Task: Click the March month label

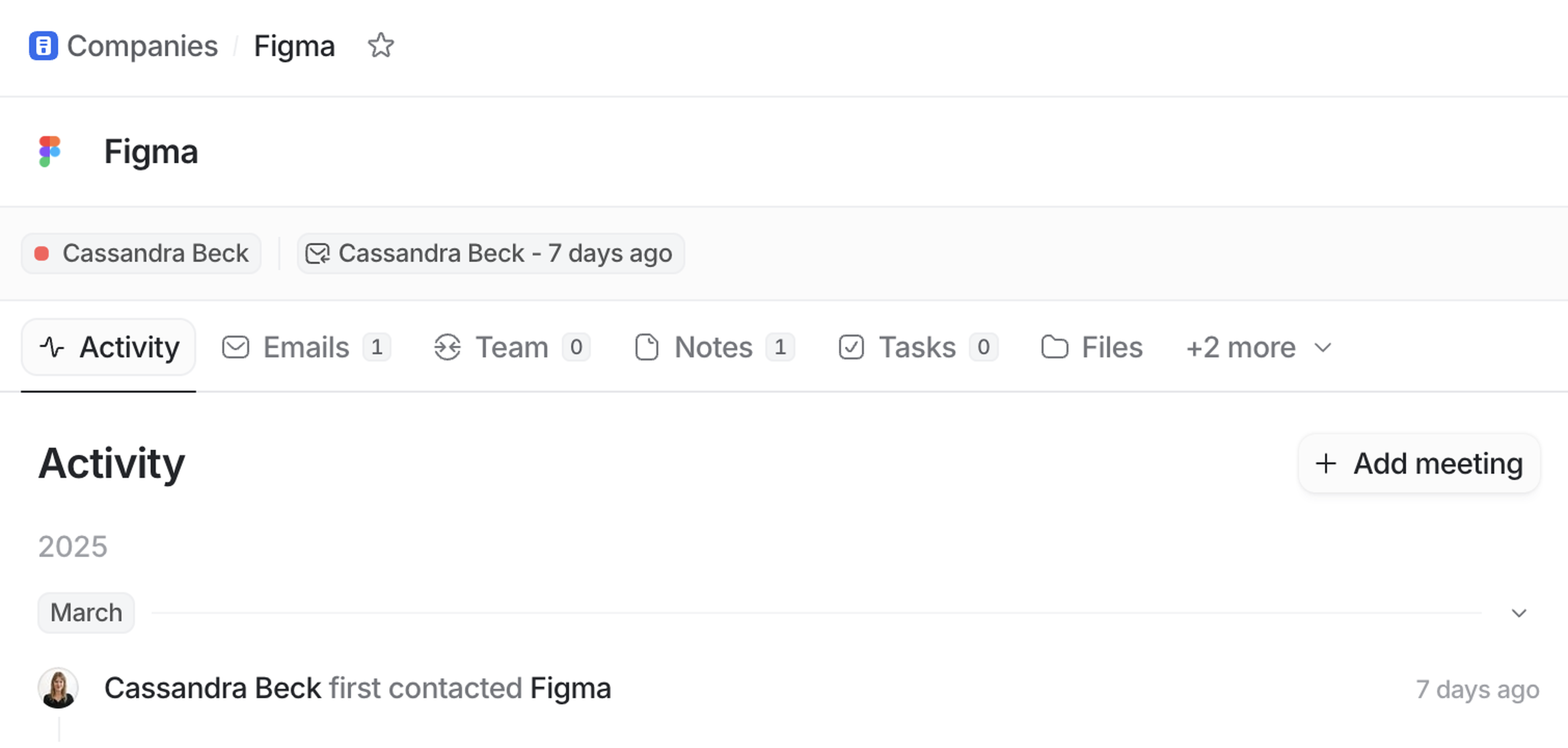Action: click(87, 613)
